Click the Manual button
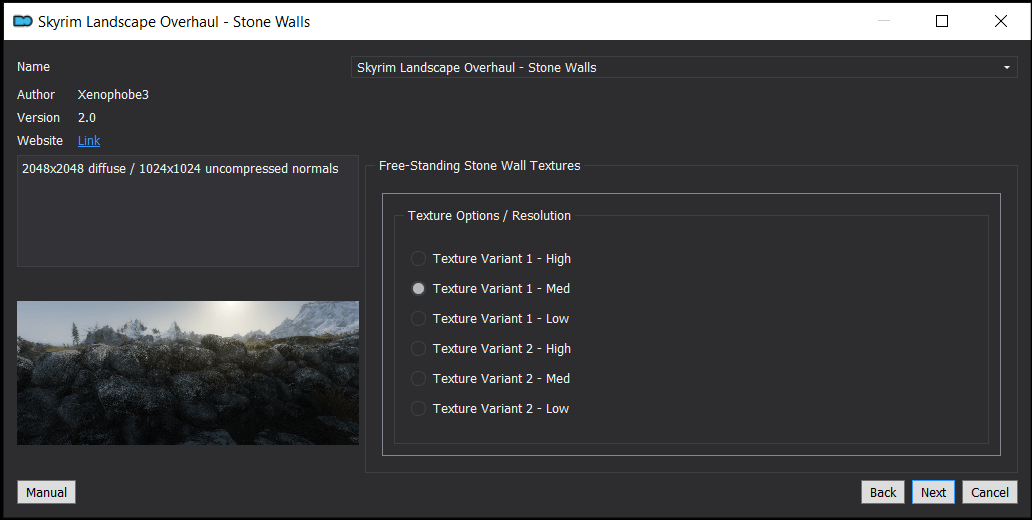 tap(46, 492)
